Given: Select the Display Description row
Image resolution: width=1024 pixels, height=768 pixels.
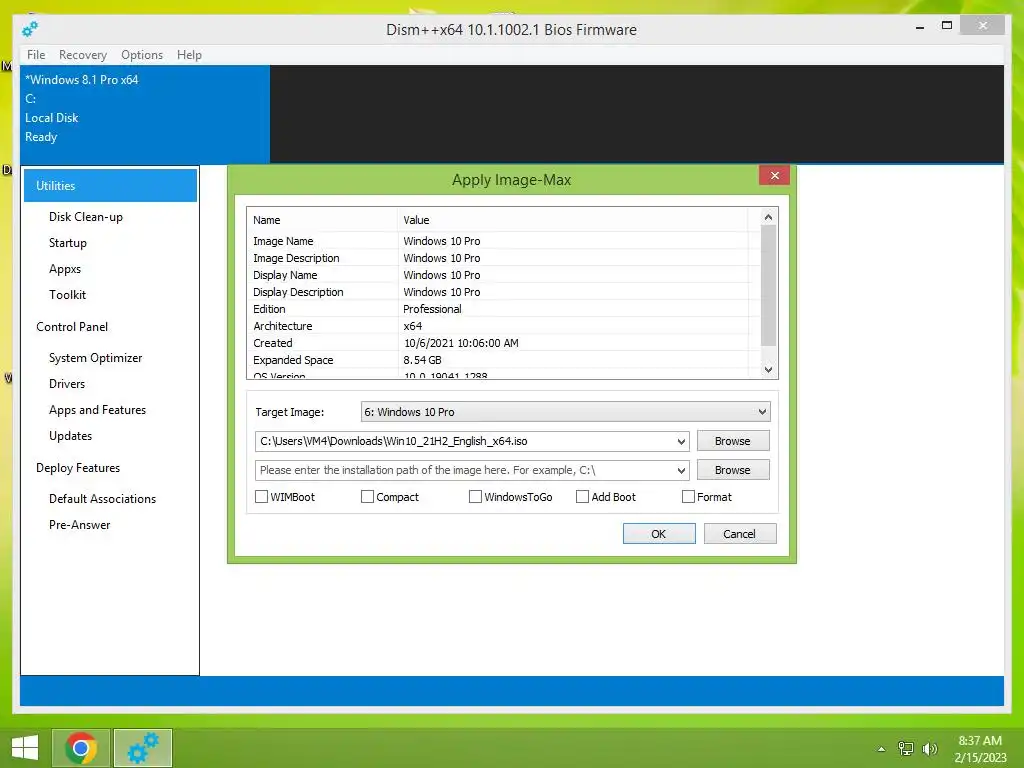Looking at the screenshot, I should pyautogui.click(x=504, y=292).
